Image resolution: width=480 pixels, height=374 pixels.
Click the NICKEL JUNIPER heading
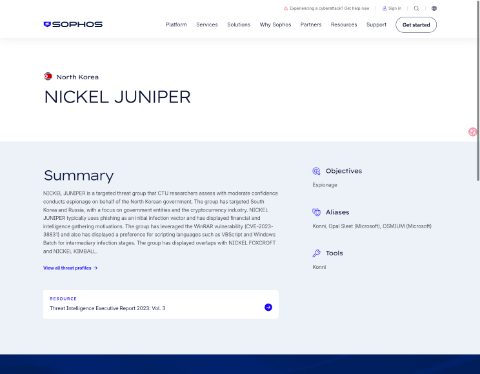[x=117, y=97]
